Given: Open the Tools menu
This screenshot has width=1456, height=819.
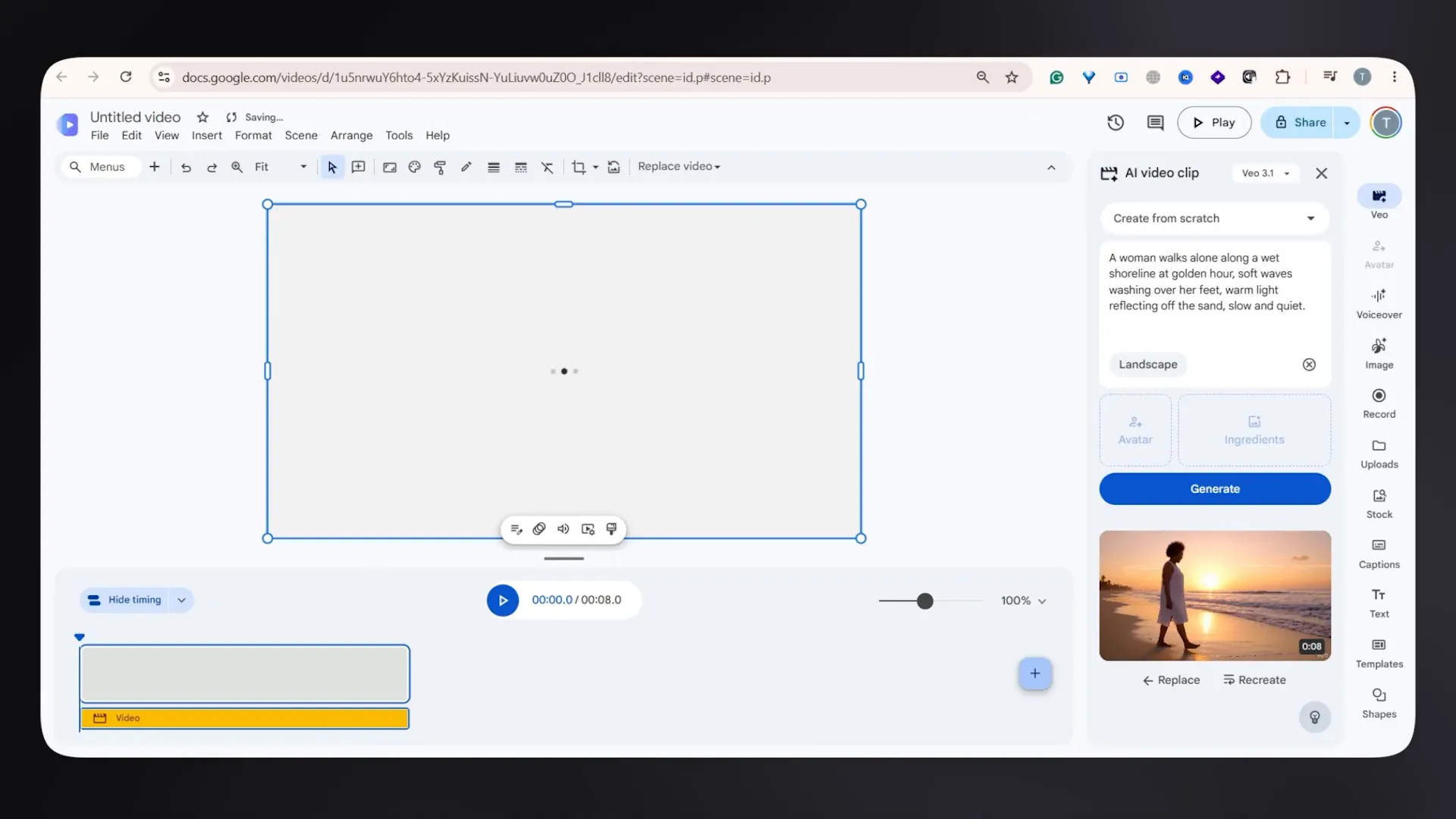Looking at the screenshot, I should (399, 136).
